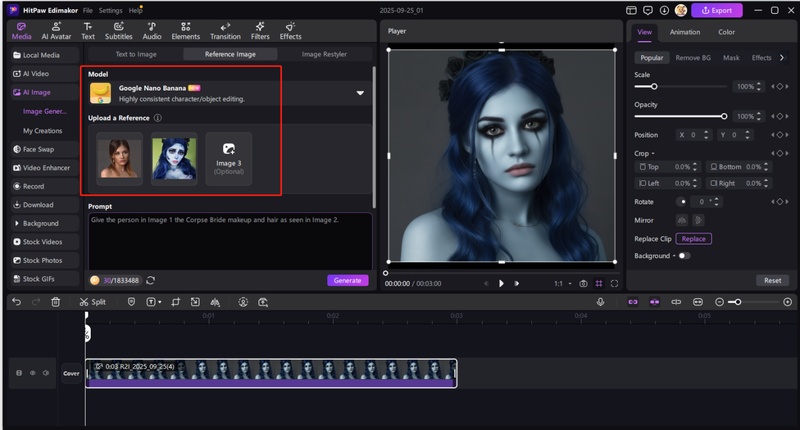Image resolution: width=800 pixels, height=430 pixels.
Task: Open the File menu
Action: pos(88,10)
